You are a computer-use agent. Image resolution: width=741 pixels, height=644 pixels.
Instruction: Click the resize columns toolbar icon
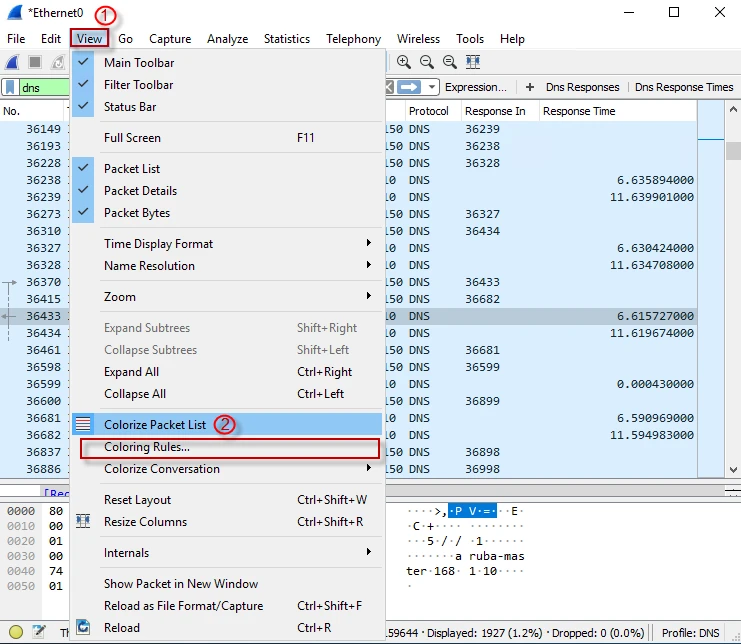[473, 62]
